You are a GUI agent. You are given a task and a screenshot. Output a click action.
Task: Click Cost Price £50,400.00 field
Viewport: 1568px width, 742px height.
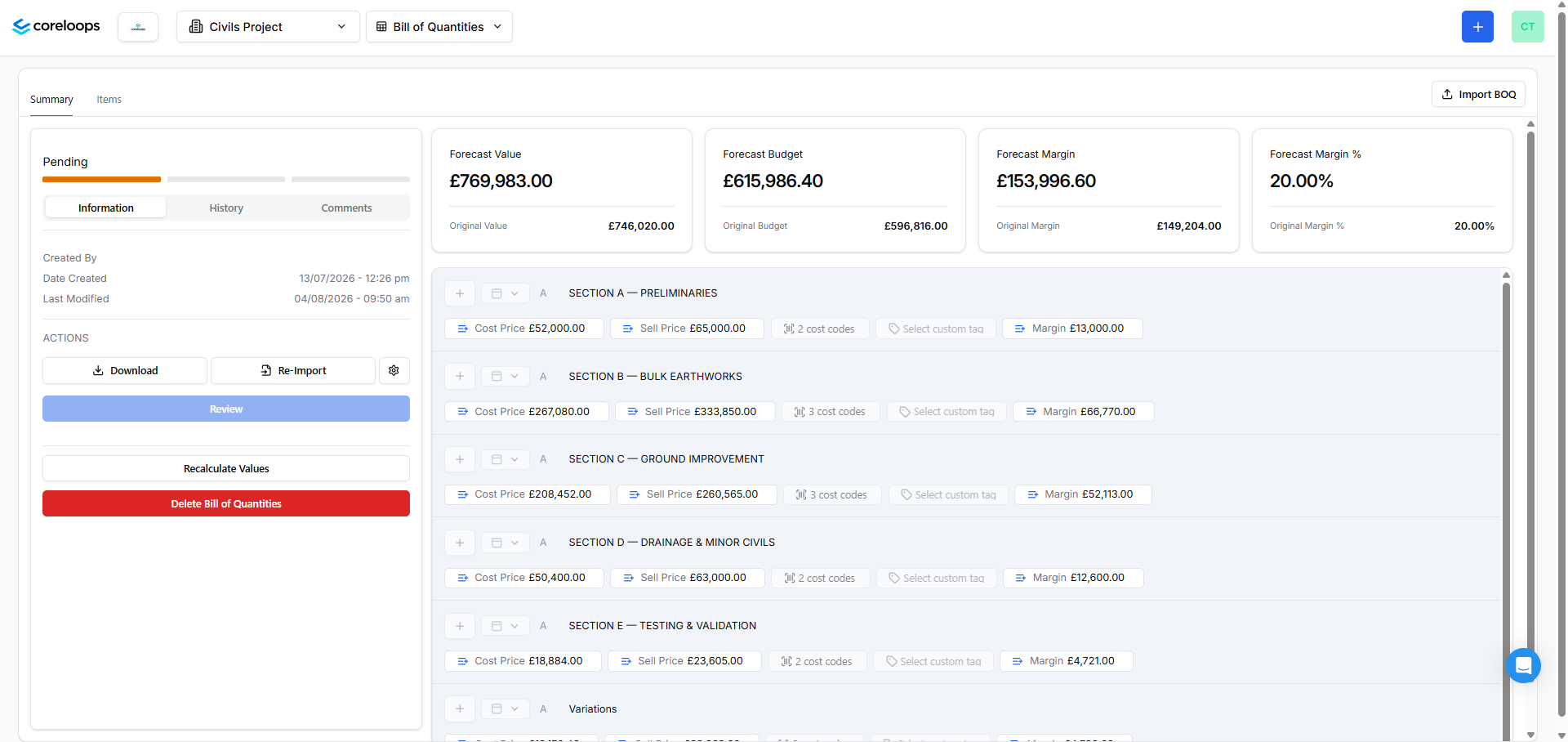[x=524, y=578]
